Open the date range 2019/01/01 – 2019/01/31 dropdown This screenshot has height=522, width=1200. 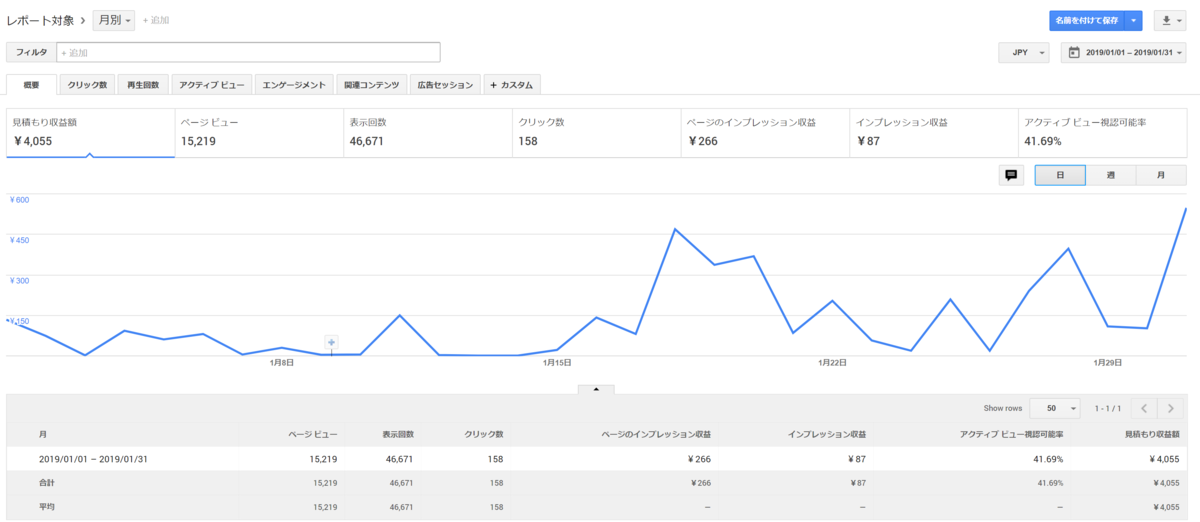pos(1123,53)
